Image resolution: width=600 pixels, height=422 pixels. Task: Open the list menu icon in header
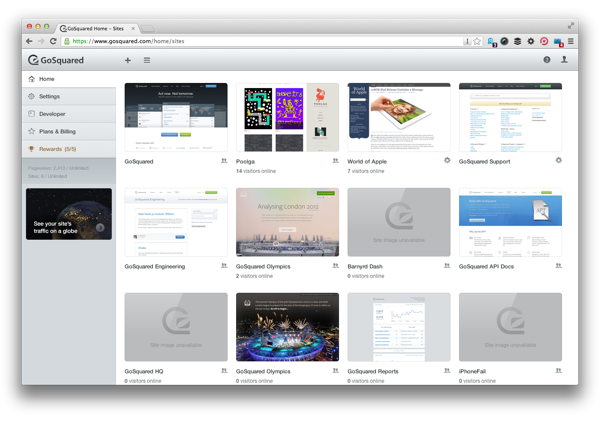pos(147,60)
